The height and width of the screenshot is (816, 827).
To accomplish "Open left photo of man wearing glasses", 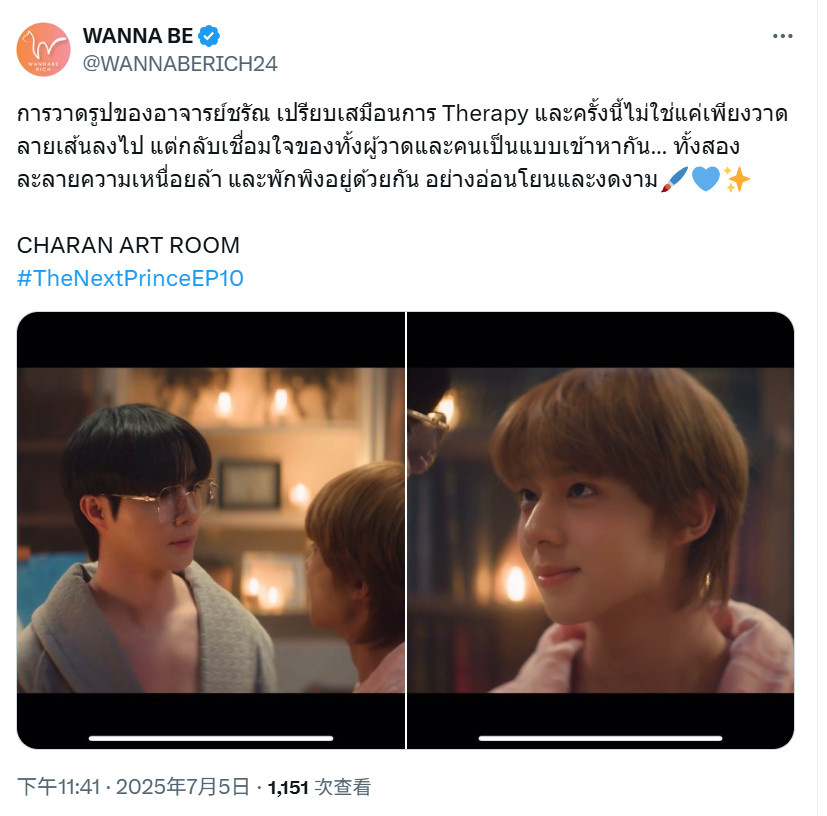I will coord(211,530).
